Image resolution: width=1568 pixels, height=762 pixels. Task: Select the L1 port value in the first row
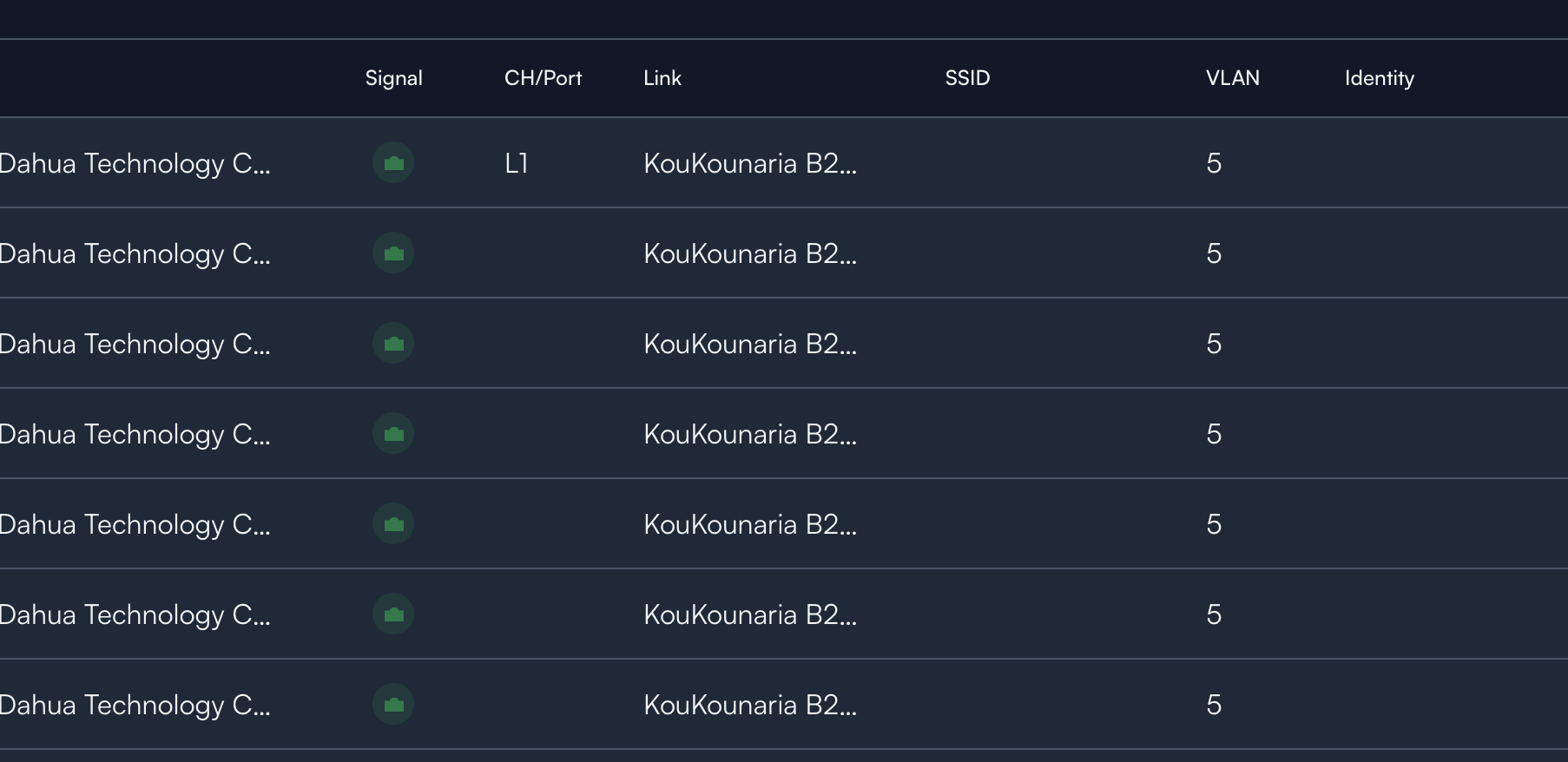516,163
